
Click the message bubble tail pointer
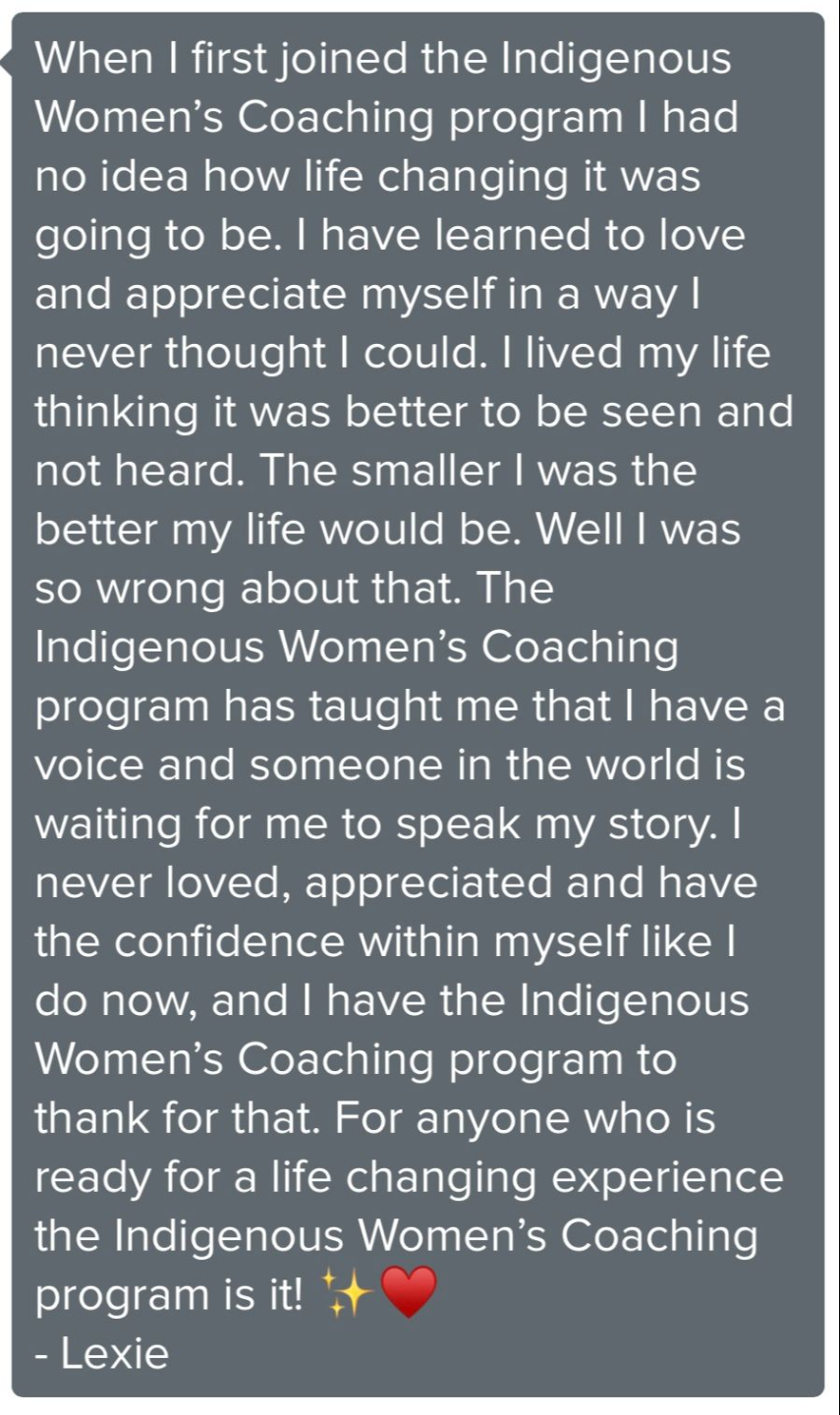pyautogui.click(x=6, y=63)
